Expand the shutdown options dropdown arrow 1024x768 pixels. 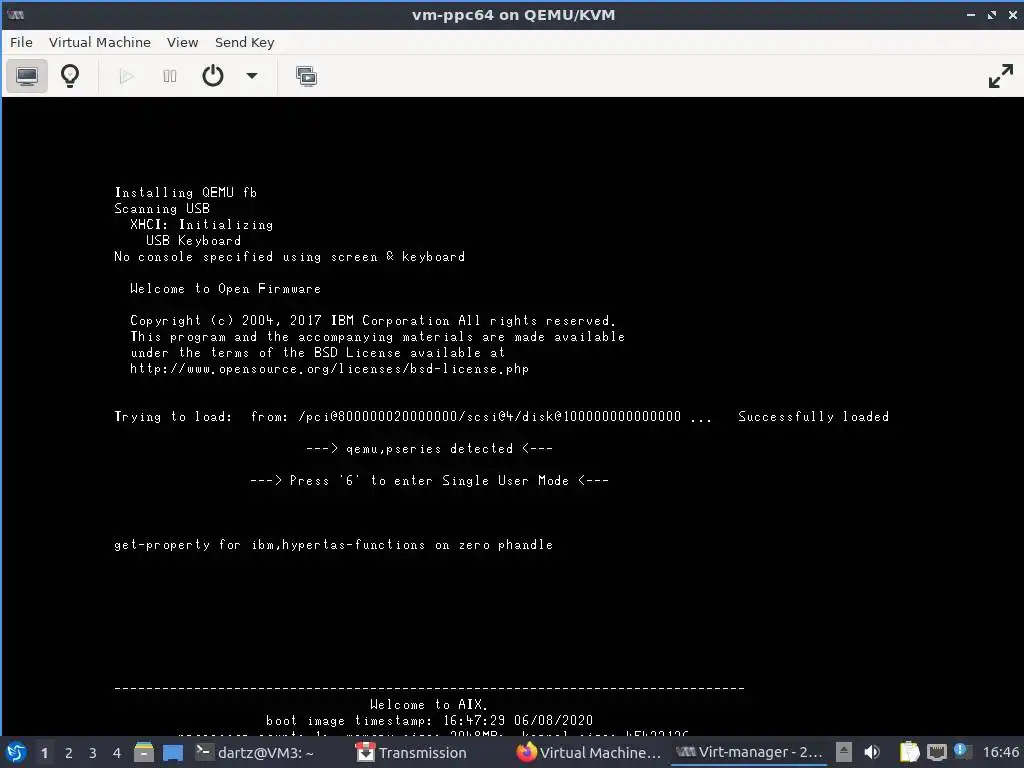251,76
